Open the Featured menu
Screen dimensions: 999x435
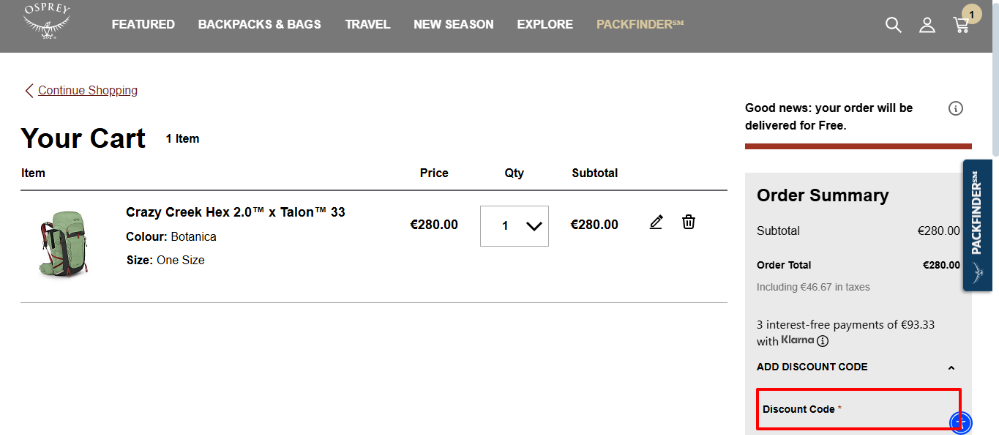click(143, 25)
